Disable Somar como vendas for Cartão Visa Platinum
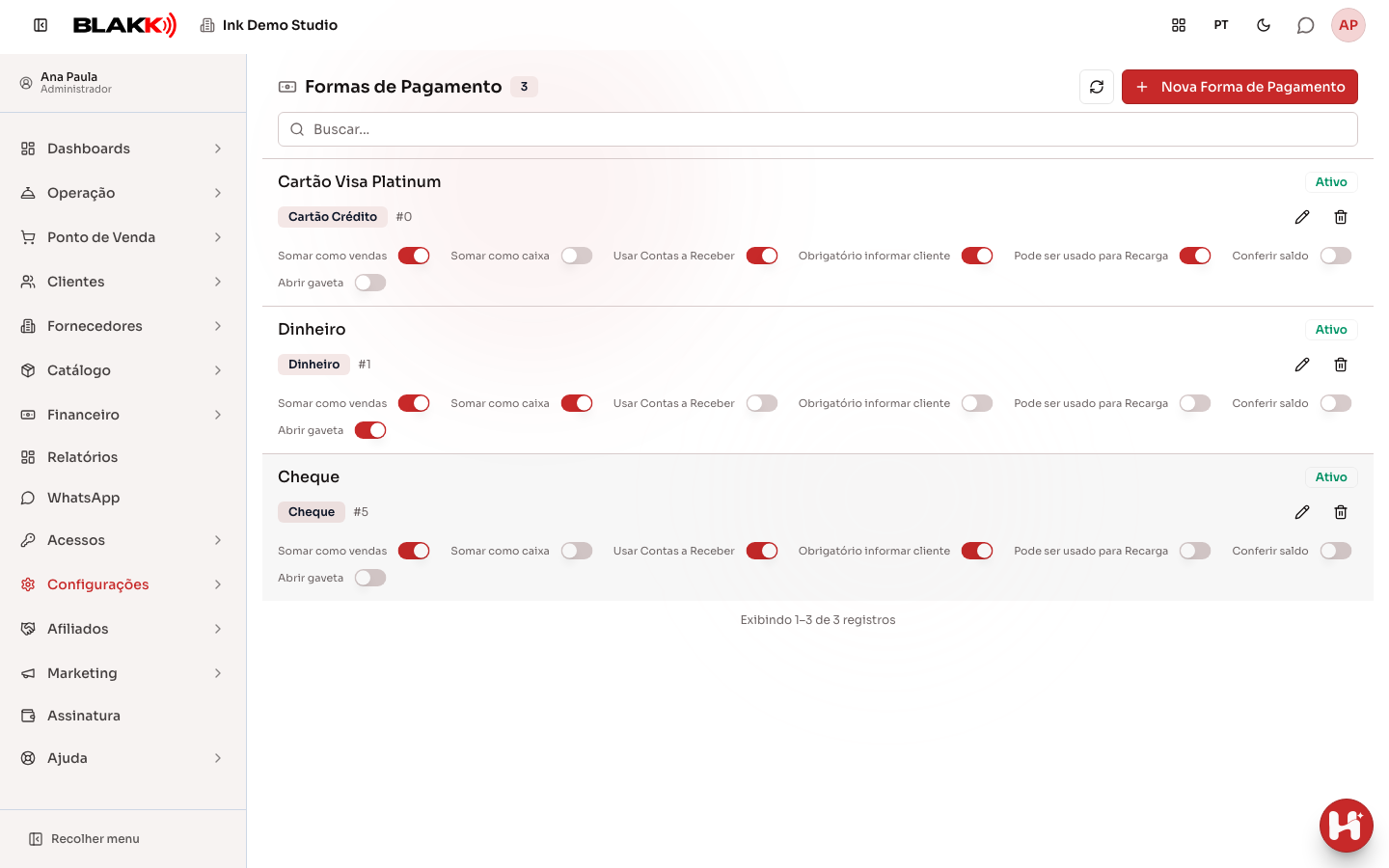This screenshot has height=868, width=1389. coord(414,256)
